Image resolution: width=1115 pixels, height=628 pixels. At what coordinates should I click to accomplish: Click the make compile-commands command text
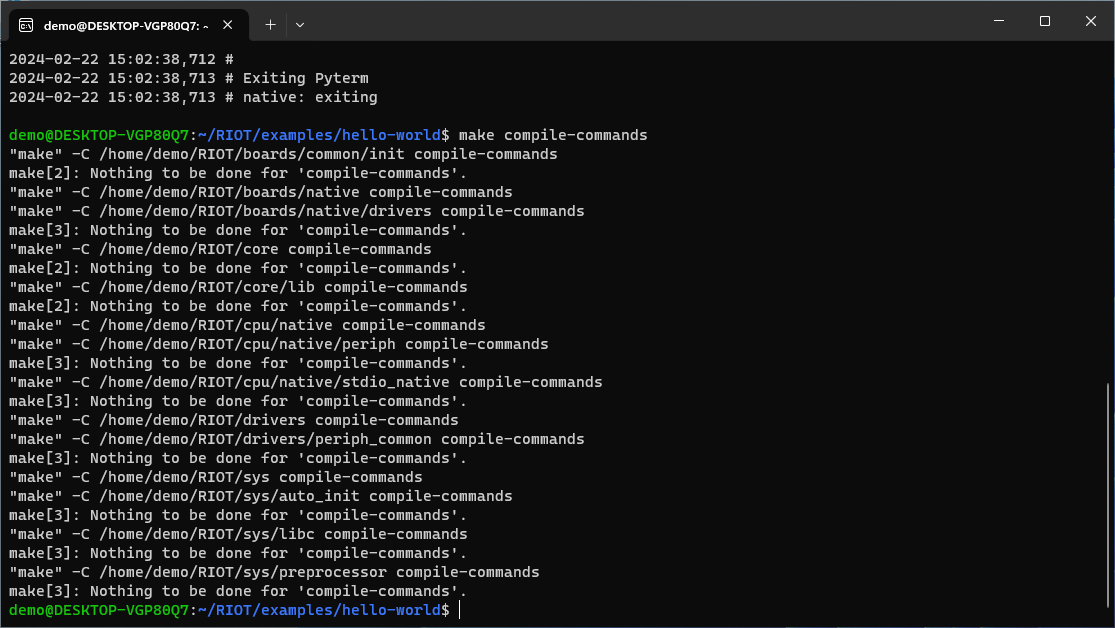tap(553, 134)
